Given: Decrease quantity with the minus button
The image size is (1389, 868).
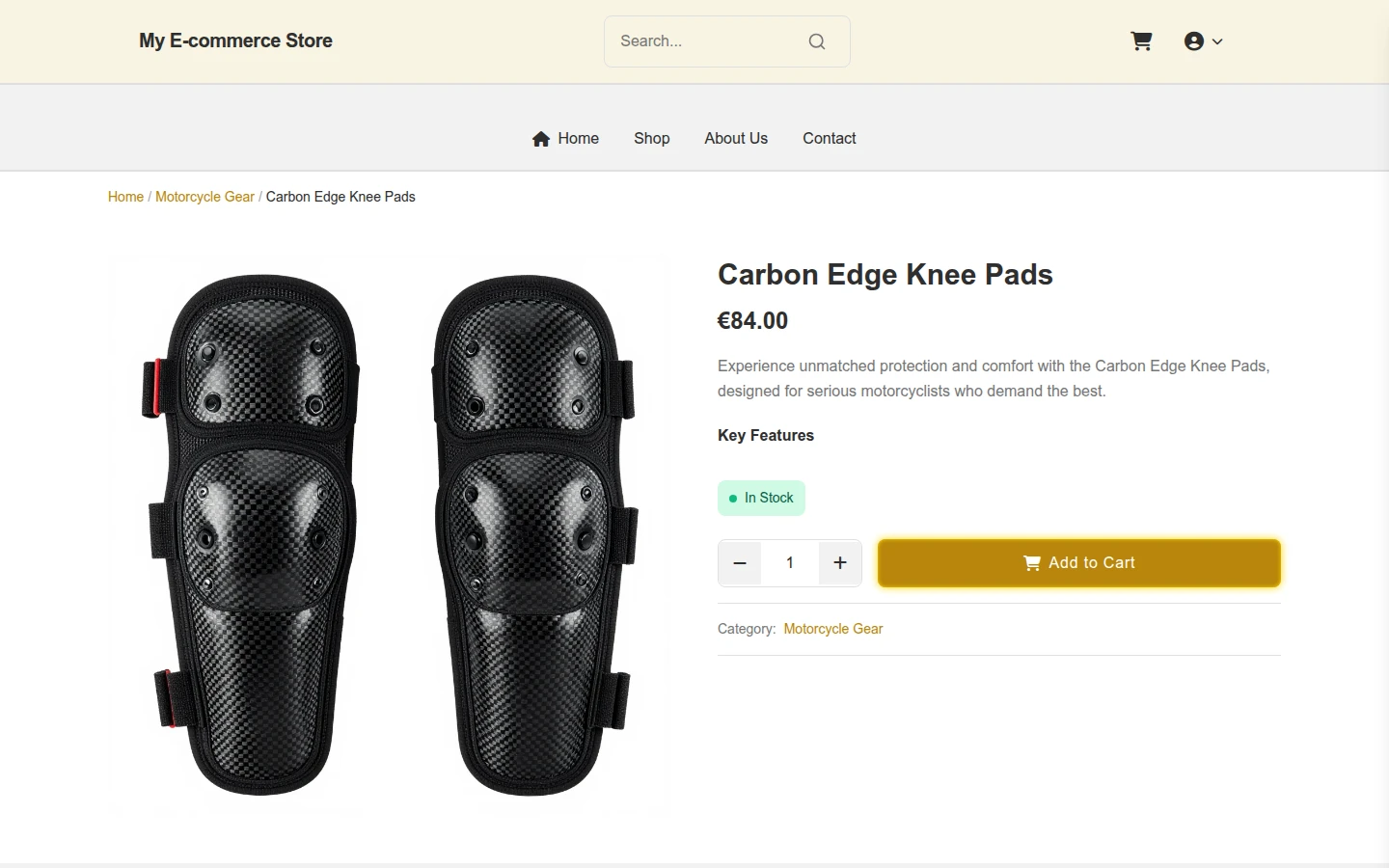Looking at the screenshot, I should point(740,563).
